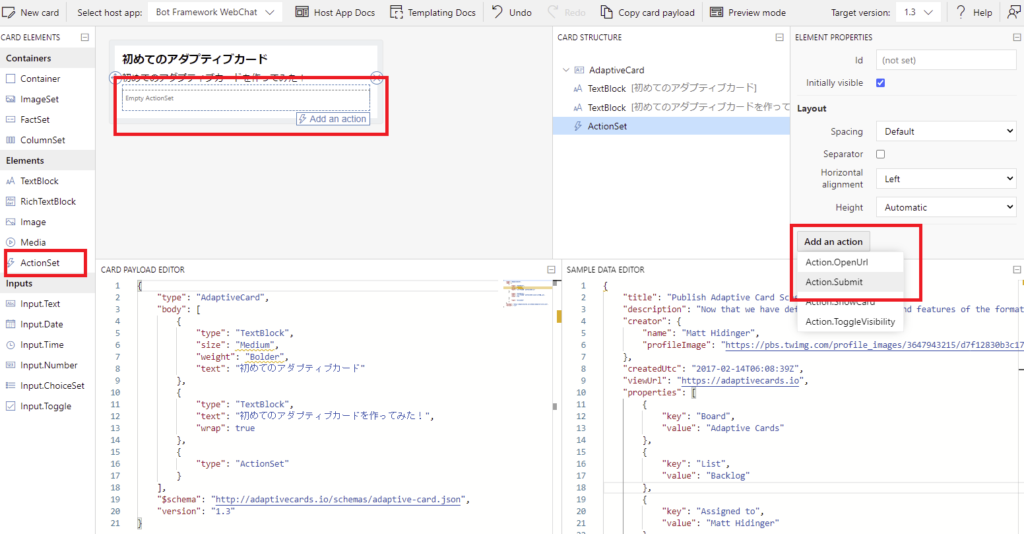Select the ImageSet element
Viewport: 1024px width, 534px height.
click(47, 99)
